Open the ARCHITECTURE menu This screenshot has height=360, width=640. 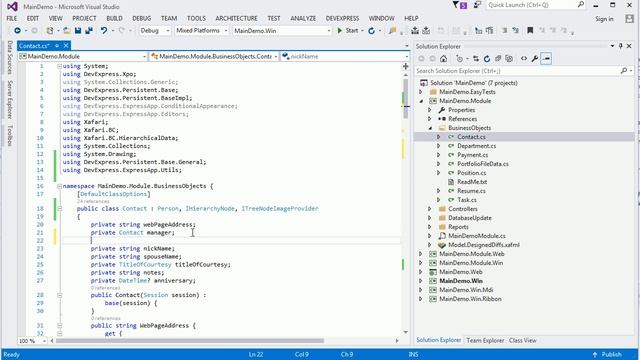[x=236, y=18]
